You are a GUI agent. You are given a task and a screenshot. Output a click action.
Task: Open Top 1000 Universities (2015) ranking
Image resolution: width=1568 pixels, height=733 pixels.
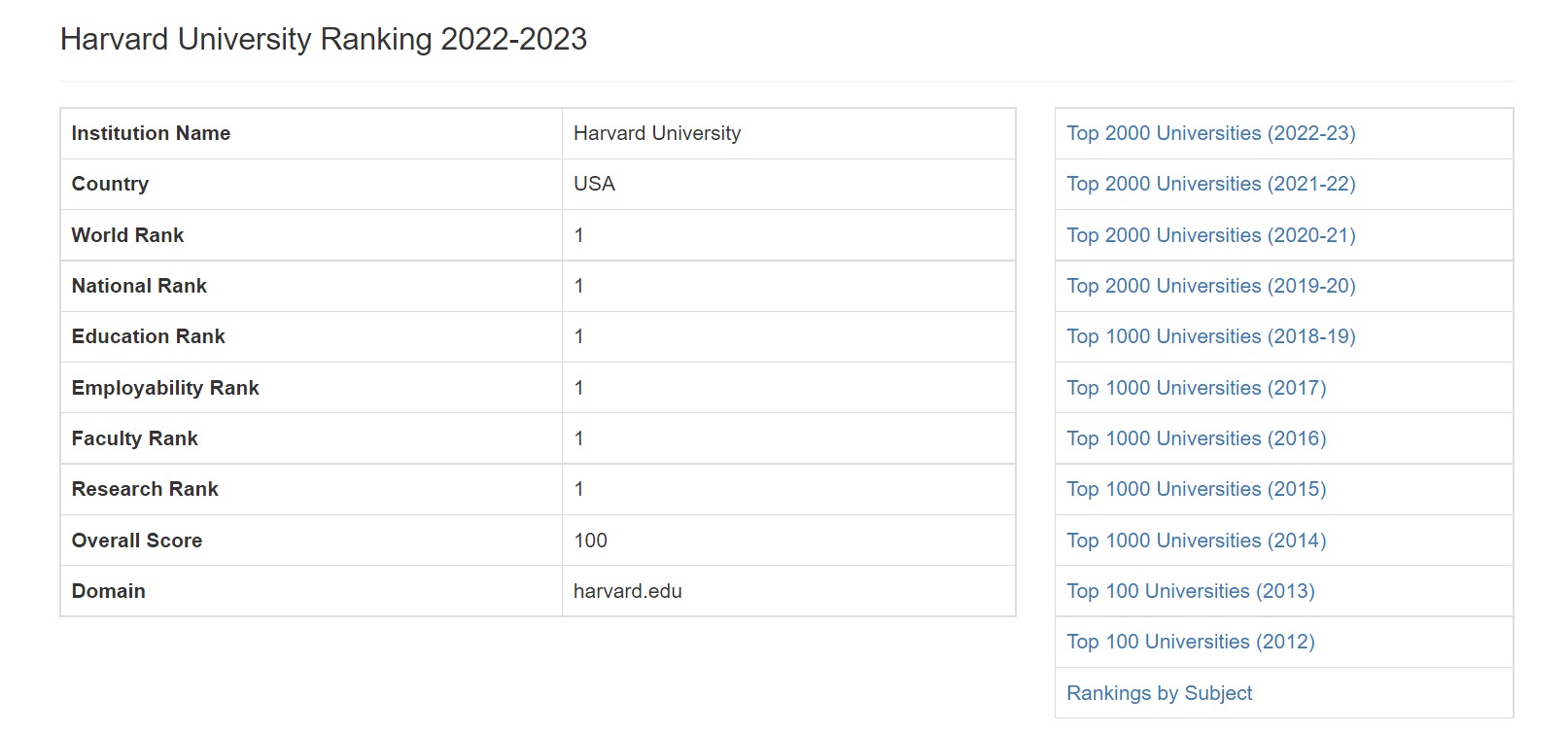pyautogui.click(x=1196, y=489)
